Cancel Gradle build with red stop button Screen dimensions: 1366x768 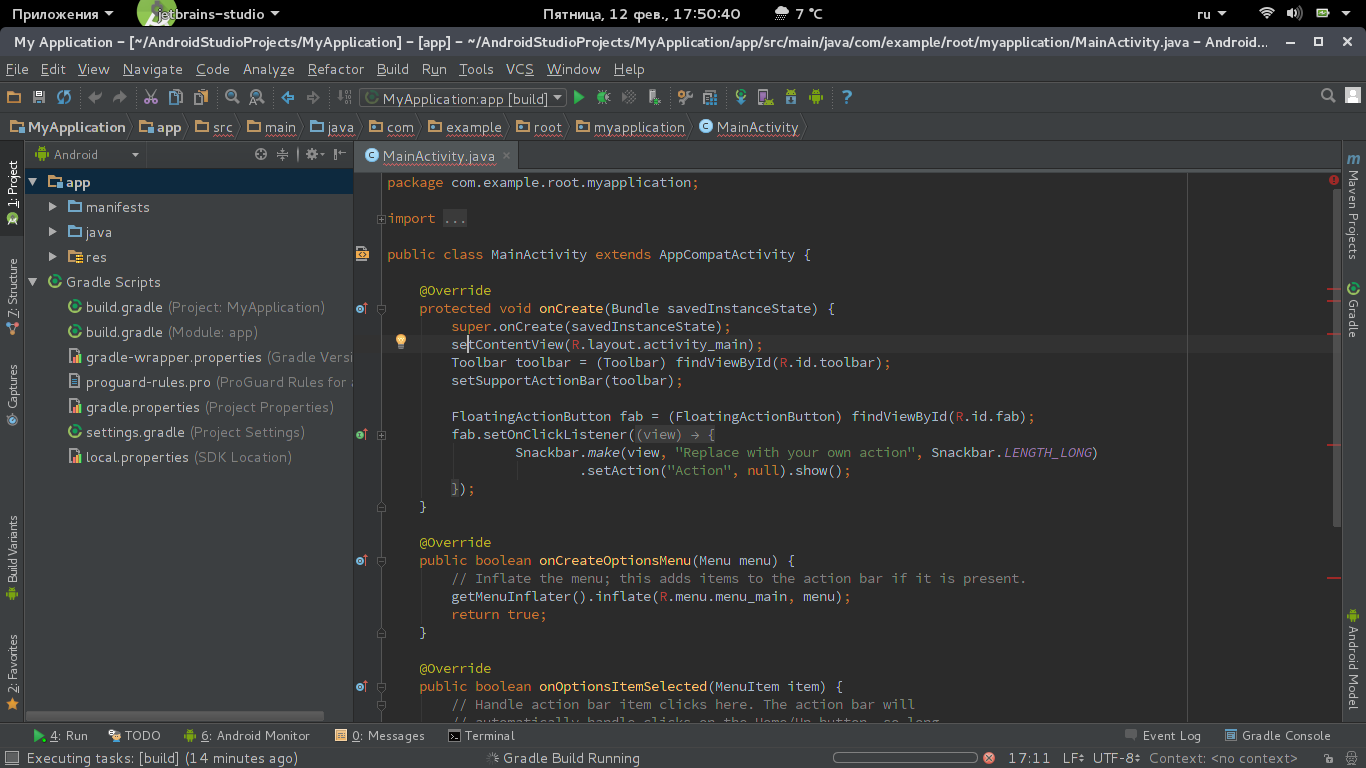tap(989, 758)
